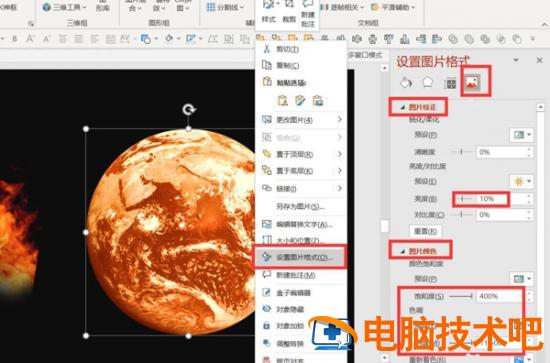Open the 三维工具 dropdown in ribbon
Screen dimensions: 550x363
click(x=64, y=7)
